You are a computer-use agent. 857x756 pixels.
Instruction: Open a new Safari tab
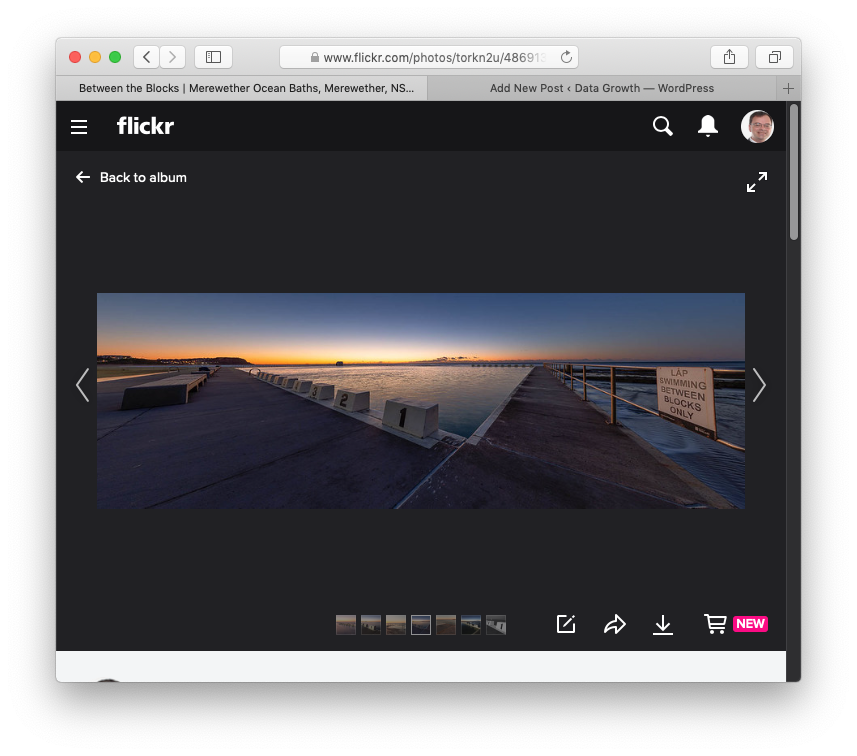(788, 89)
